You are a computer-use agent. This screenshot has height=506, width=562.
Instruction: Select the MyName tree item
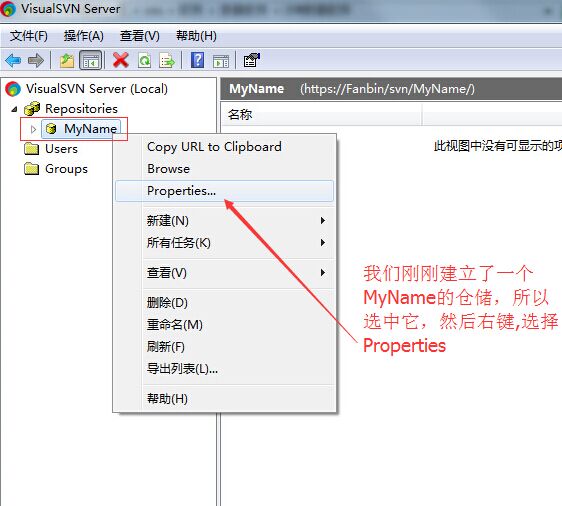(x=90, y=129)
